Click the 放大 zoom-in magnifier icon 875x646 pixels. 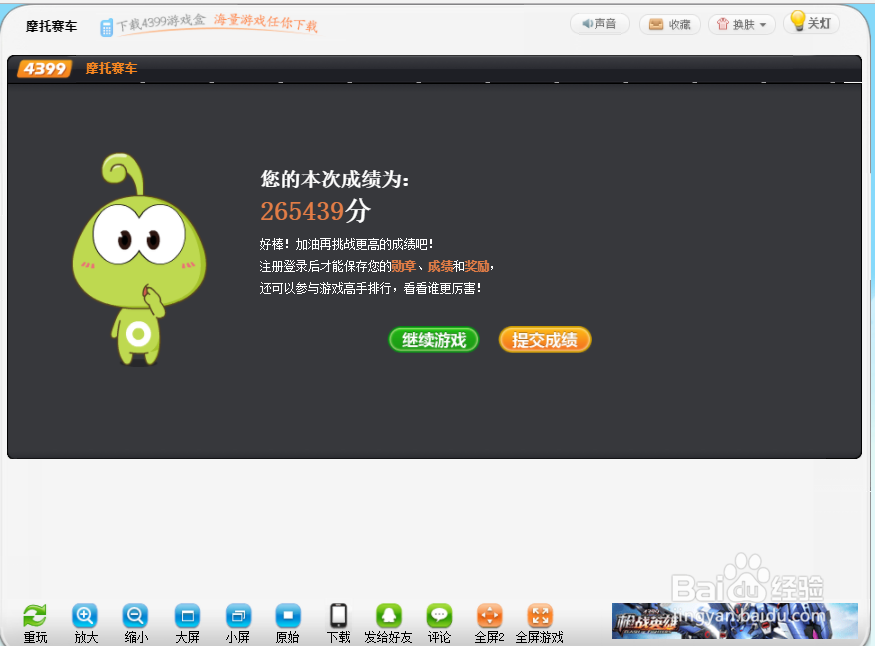pos(85,616)
